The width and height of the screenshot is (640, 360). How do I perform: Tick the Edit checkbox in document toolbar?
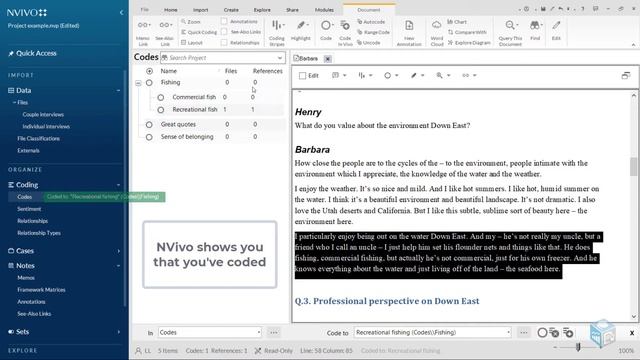302,76
